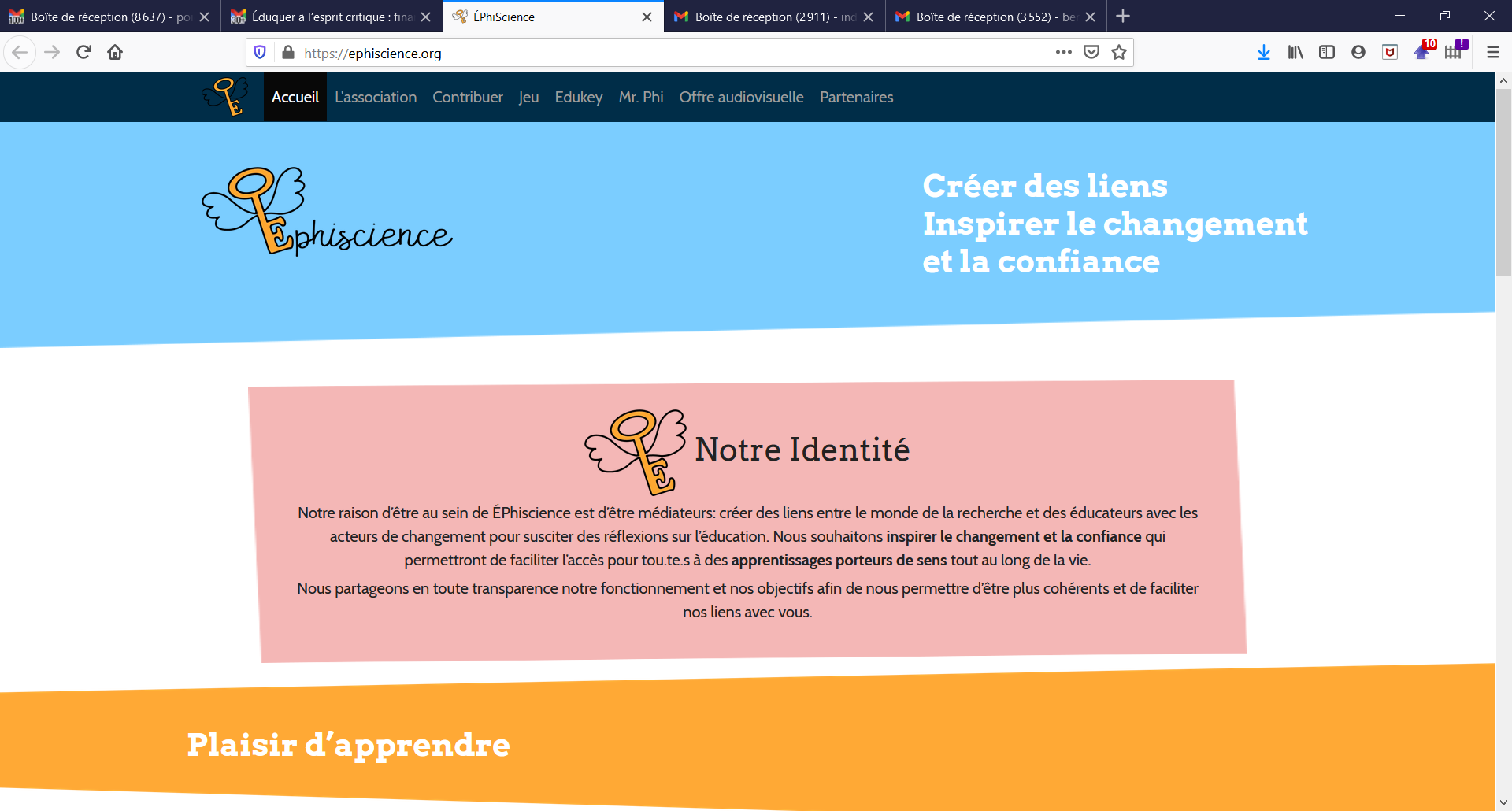This screenshot has width=1512, height=811.
Task: Open the page actions three-dots menu
Action: point(1064,53)
